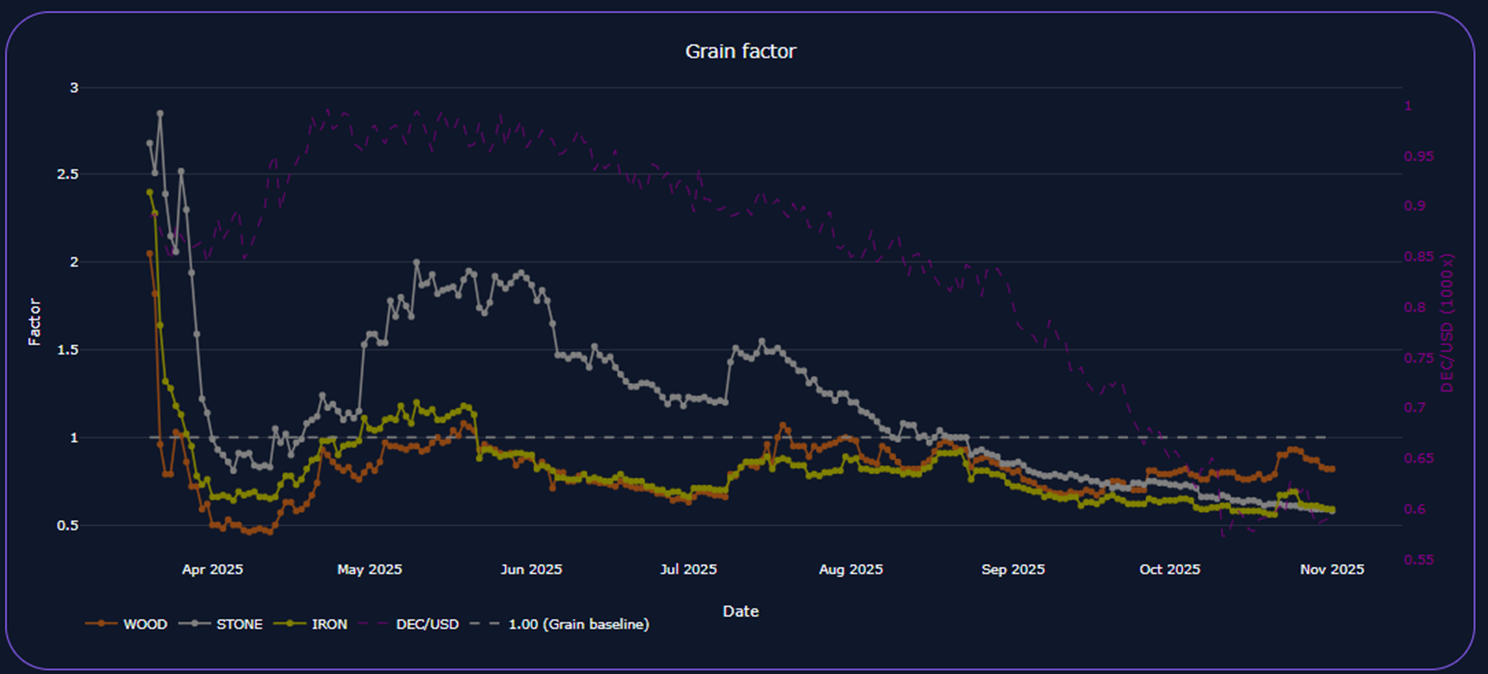Click the 'May 2025' x-axis label
Screen dimensions: 1488x674
click(370, 570)
